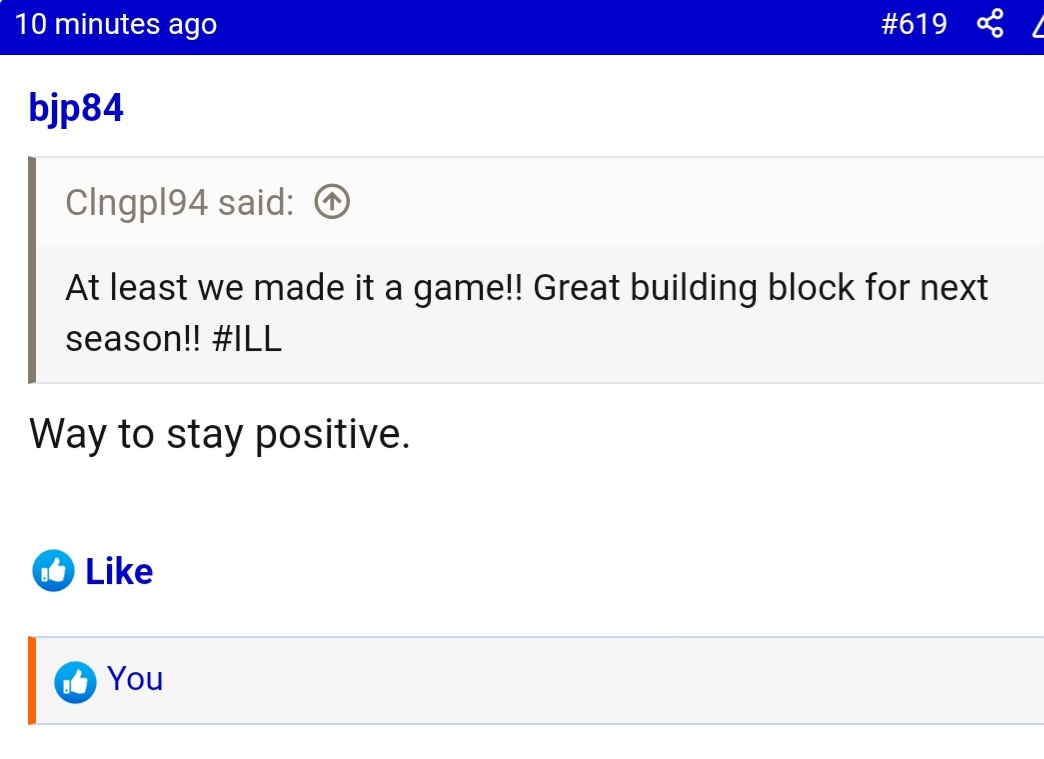This screenshot has height=759, width=1044.
Task: Jump to Clngpl94's original post via arrow icon
Action: (x=330, y=201)
